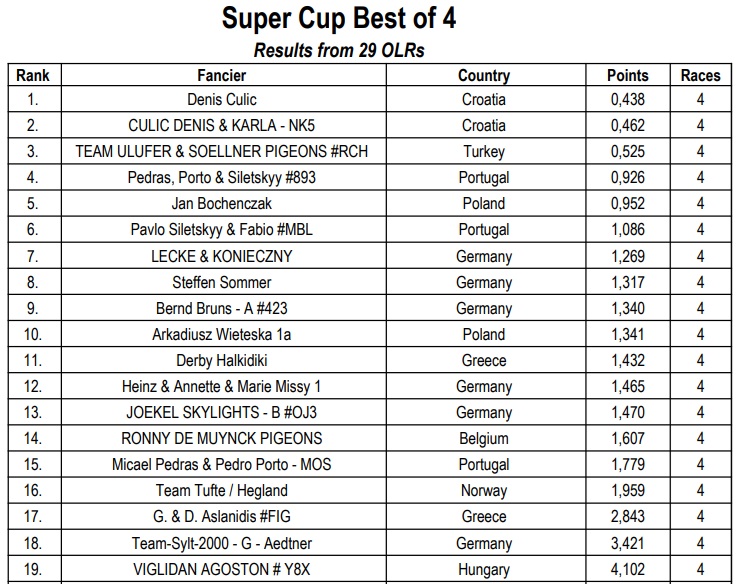Select the Turkey country cell
This screenshot has height=584, width=740.
(x=484, y=152)
